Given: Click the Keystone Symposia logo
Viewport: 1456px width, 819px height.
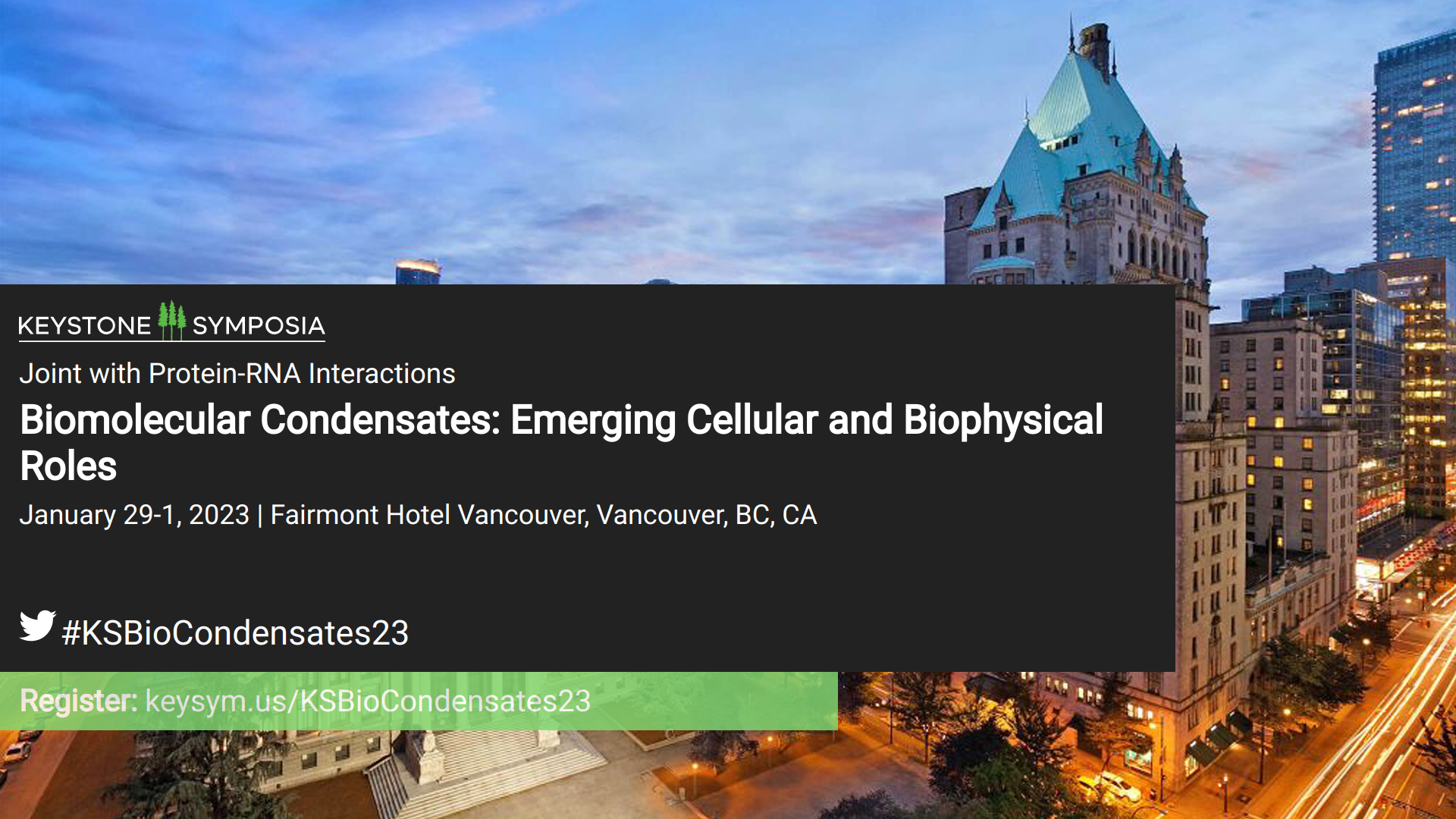Looking at the screenshot, I should pos(172,322).
